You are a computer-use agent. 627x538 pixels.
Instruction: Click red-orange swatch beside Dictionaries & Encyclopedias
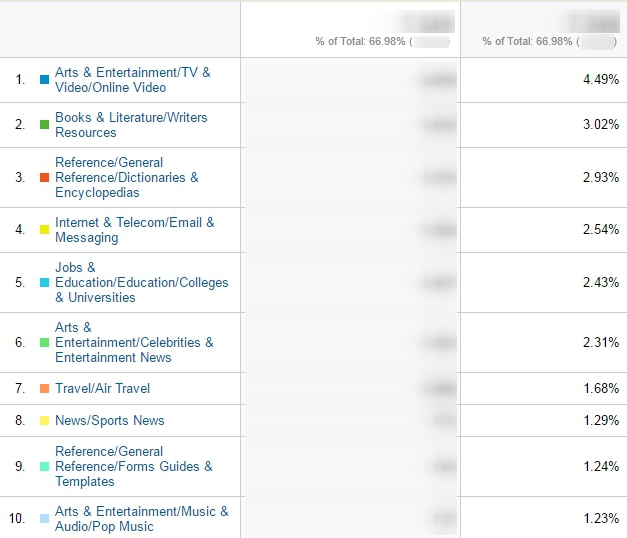pos(44,177)
